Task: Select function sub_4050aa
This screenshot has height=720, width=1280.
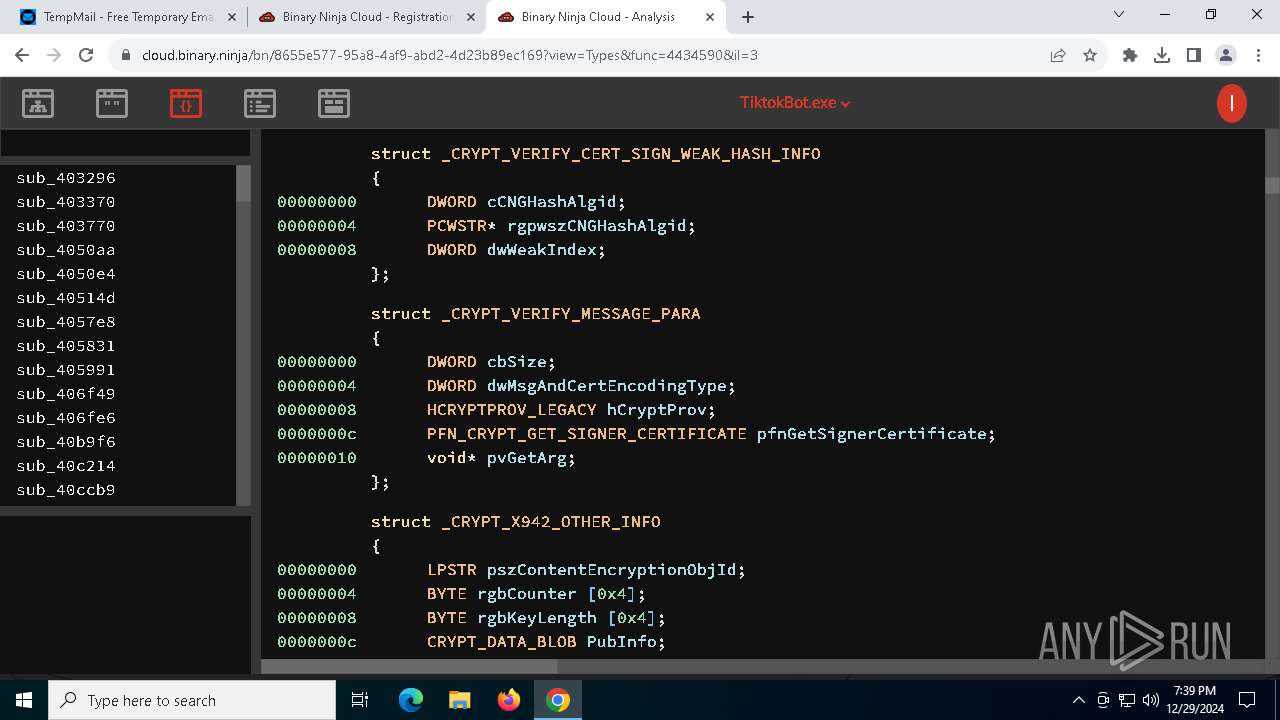Action: [66, 250]
